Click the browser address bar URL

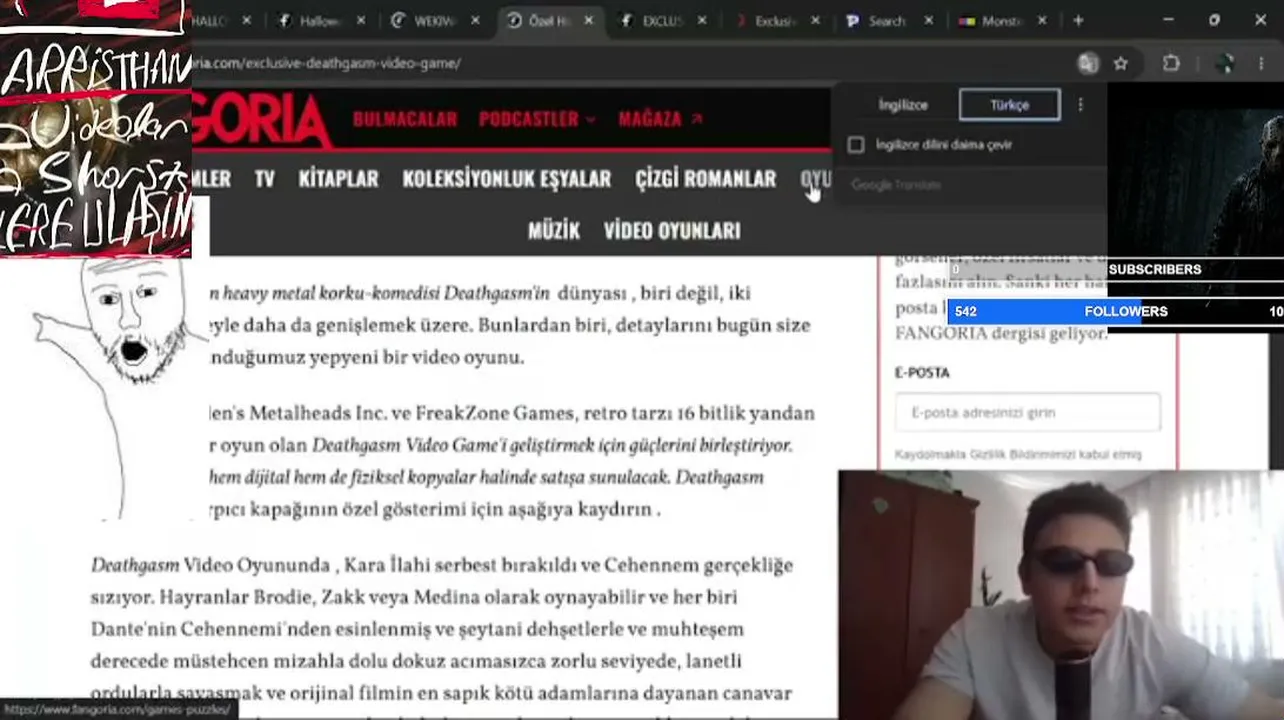tap(326, 63)
